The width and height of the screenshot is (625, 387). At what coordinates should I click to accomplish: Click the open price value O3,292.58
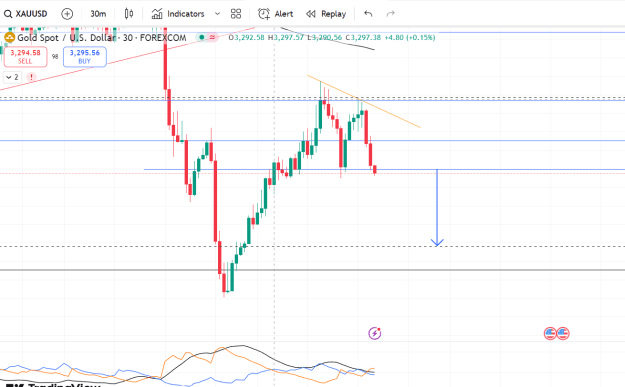[x=246, y=37]
